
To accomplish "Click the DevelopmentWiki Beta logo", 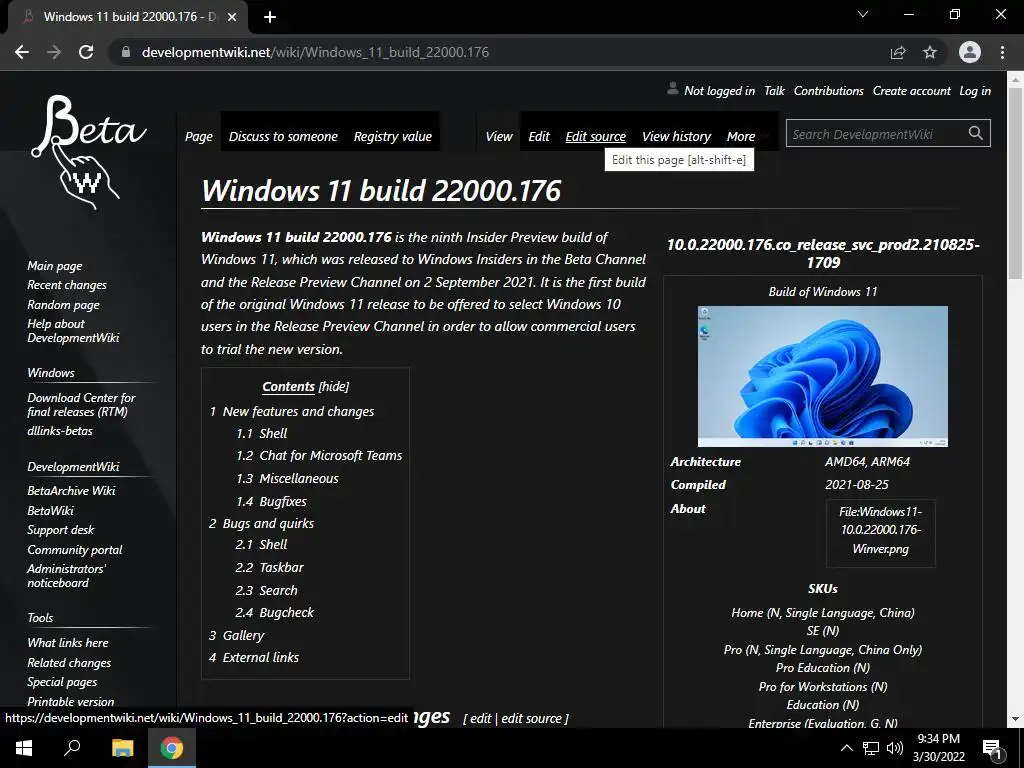I will pyautogui.click(x=89, y=152).
